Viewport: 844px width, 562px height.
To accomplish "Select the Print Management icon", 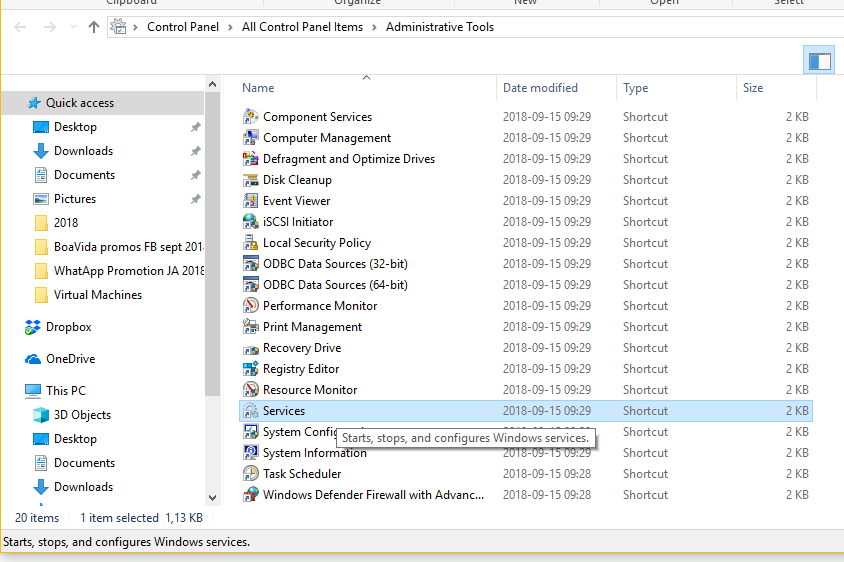I will (250, 327).
